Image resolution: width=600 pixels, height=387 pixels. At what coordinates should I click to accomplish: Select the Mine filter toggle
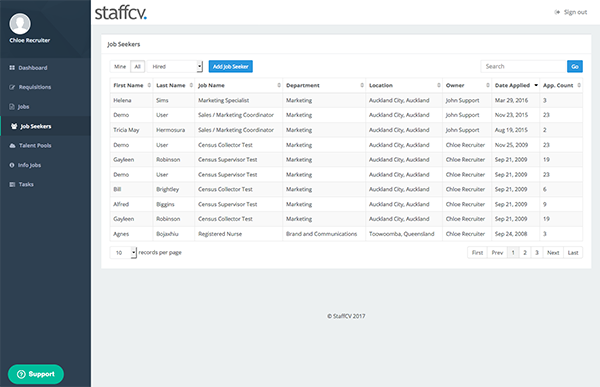tap(120, 67)
